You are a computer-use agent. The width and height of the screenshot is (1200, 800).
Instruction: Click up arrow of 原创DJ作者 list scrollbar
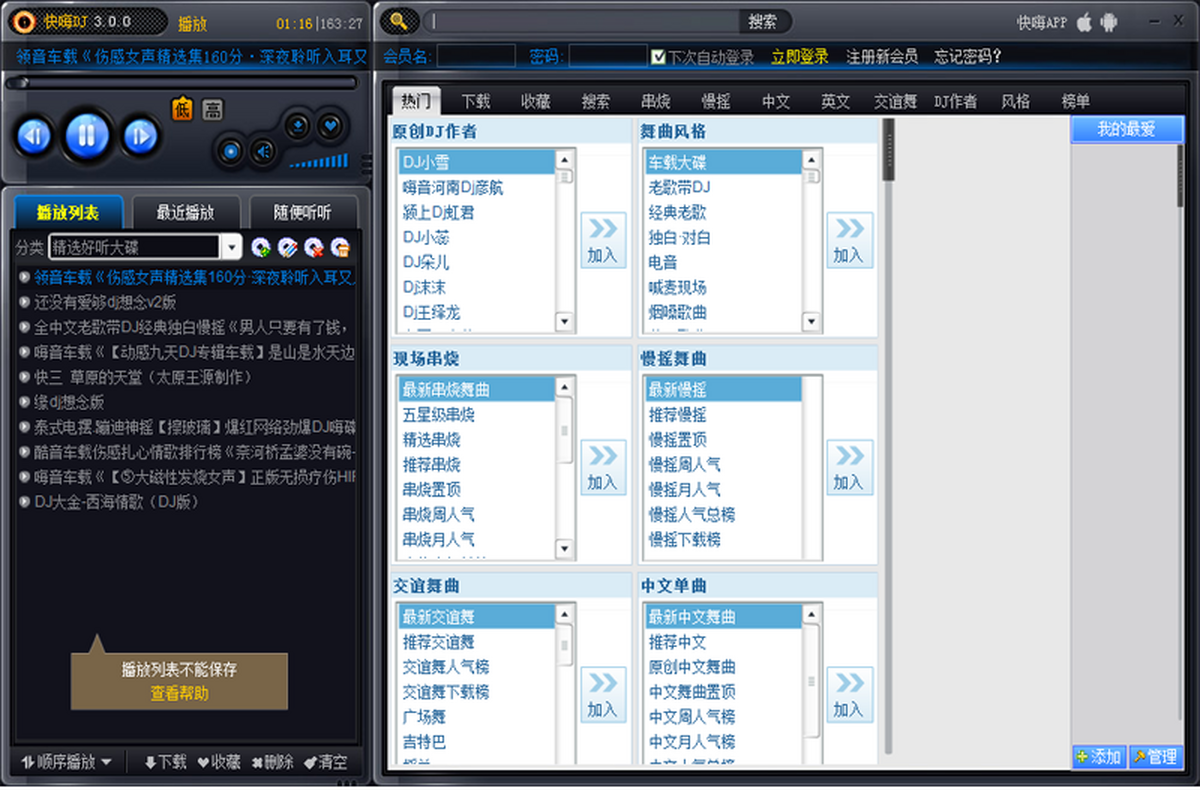click(x=565, y=159)
